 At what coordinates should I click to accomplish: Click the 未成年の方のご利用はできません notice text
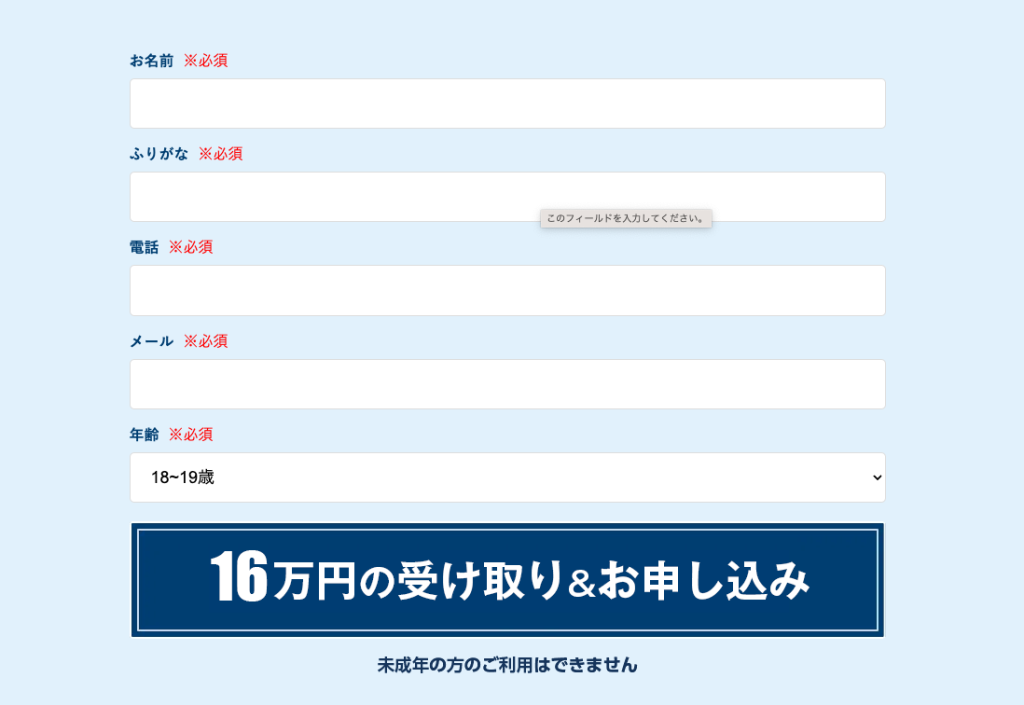click(x=507, y=664)
